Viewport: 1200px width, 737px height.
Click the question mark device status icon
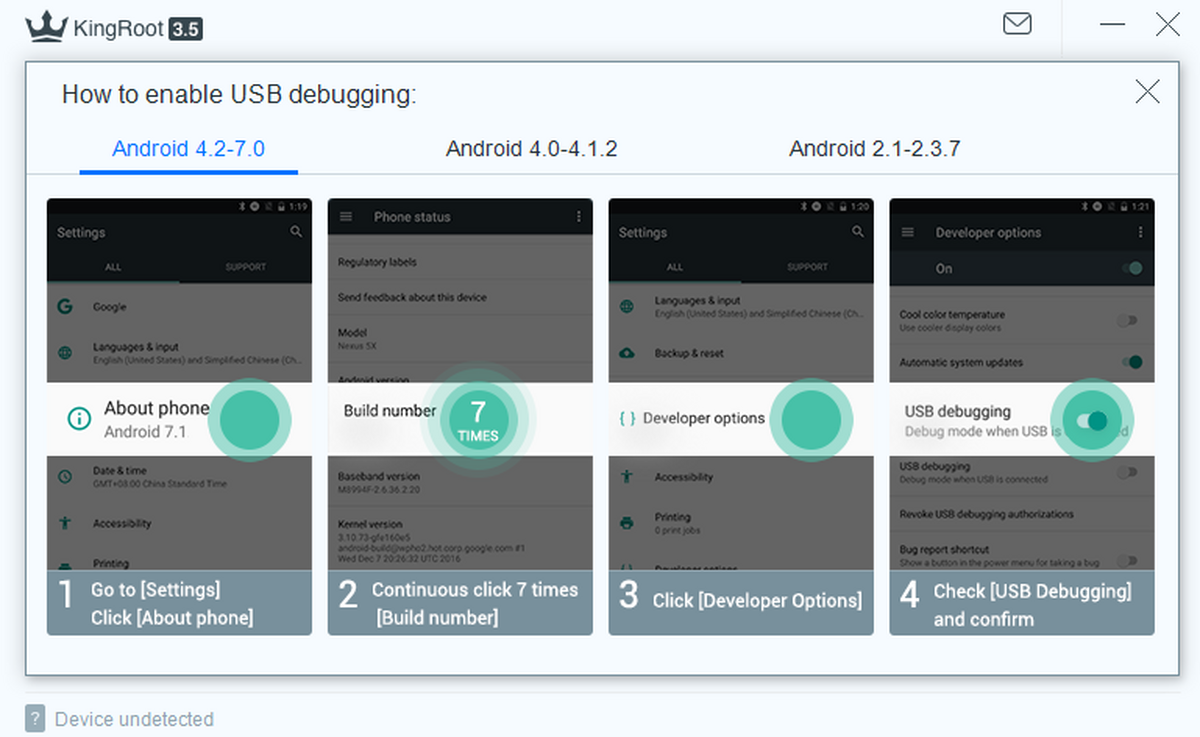coord(35,718)
